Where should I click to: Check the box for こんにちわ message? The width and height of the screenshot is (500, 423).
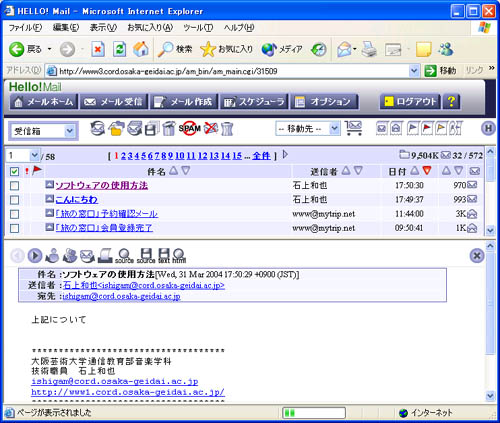(14, 200)
